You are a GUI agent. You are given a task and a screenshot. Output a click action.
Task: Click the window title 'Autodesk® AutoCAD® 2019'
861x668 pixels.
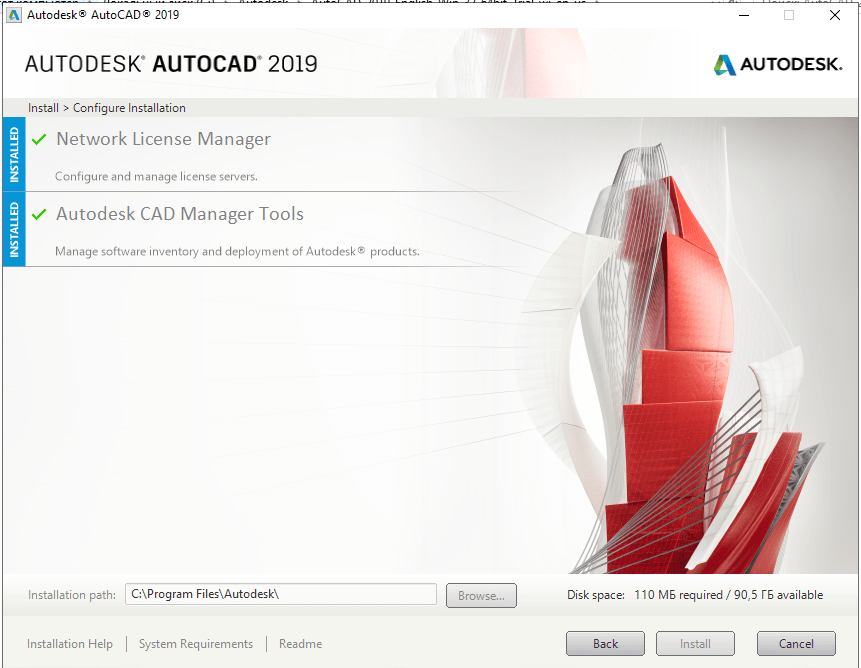103,15
